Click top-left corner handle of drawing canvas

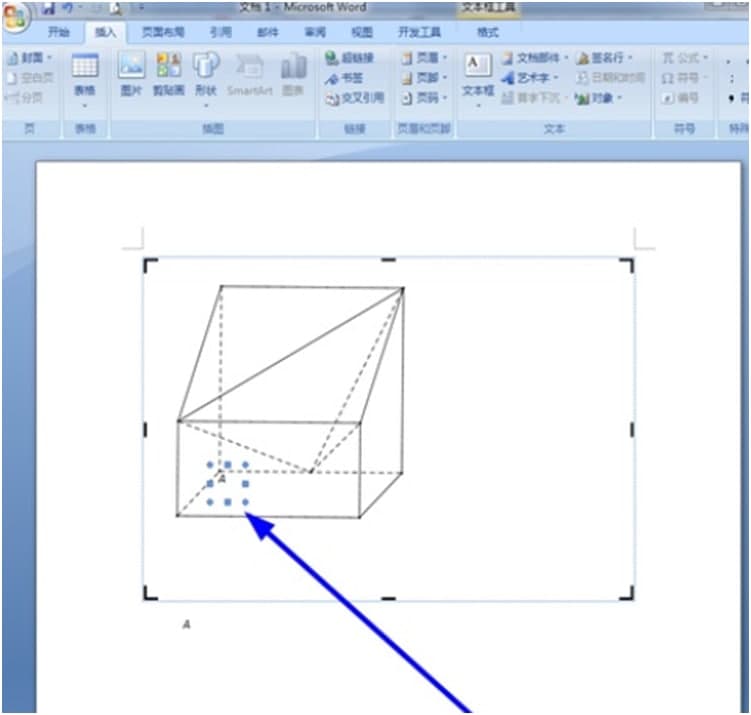[x=150, y=265]
